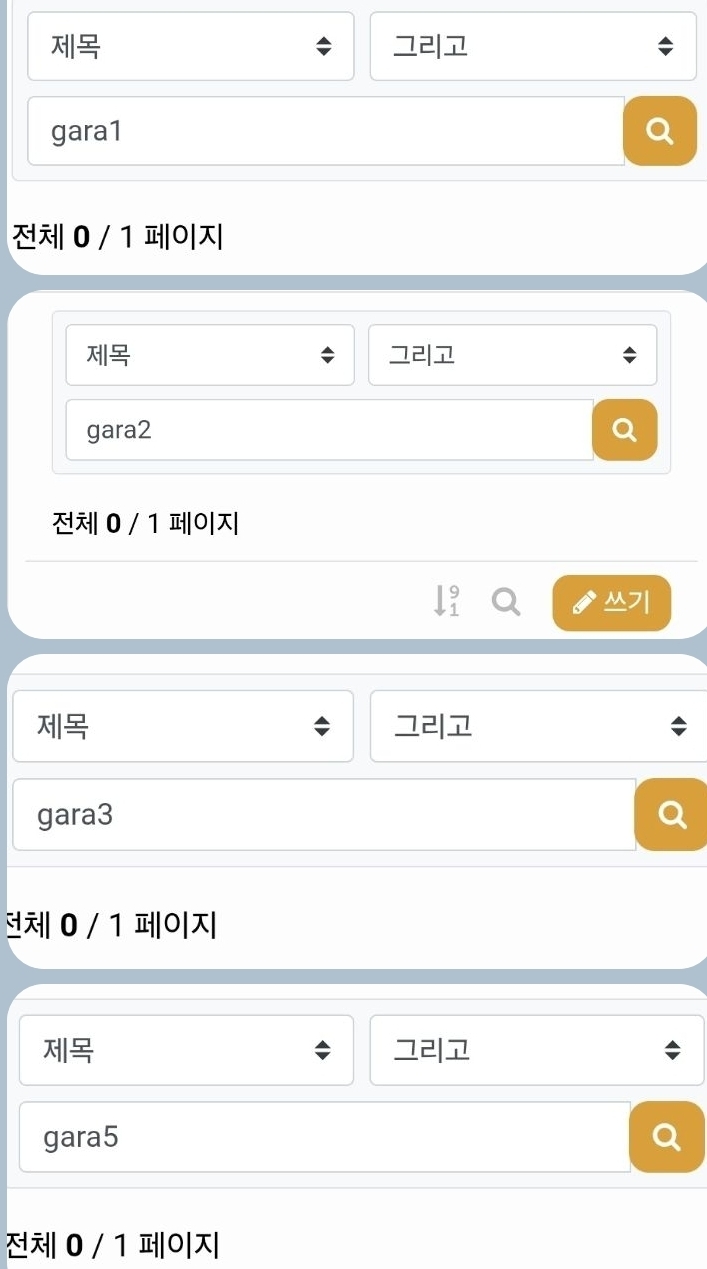This screenshot has width=707, height=1269.
Task: Open the 제목 dropdown above gara2
Action: click(209, 355)
